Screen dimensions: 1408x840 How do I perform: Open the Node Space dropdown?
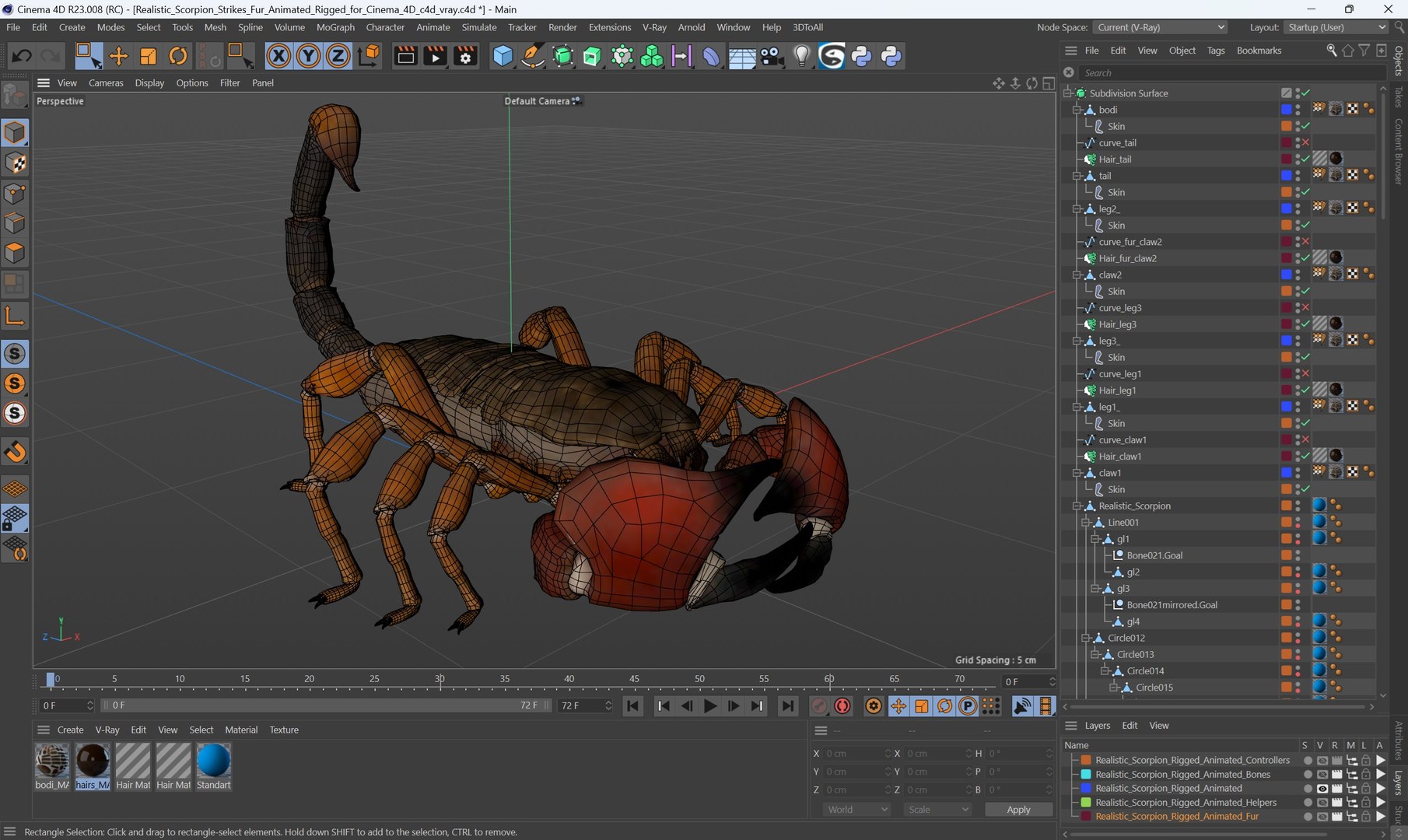(1160, 27)
